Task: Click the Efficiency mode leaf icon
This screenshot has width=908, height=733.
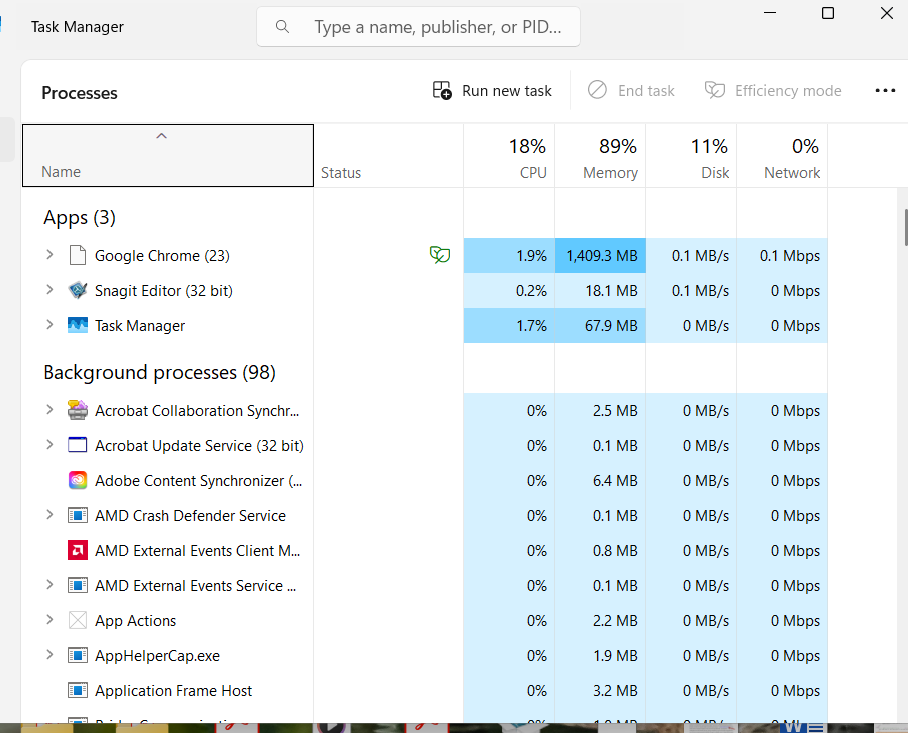Action: pos(715,90)
